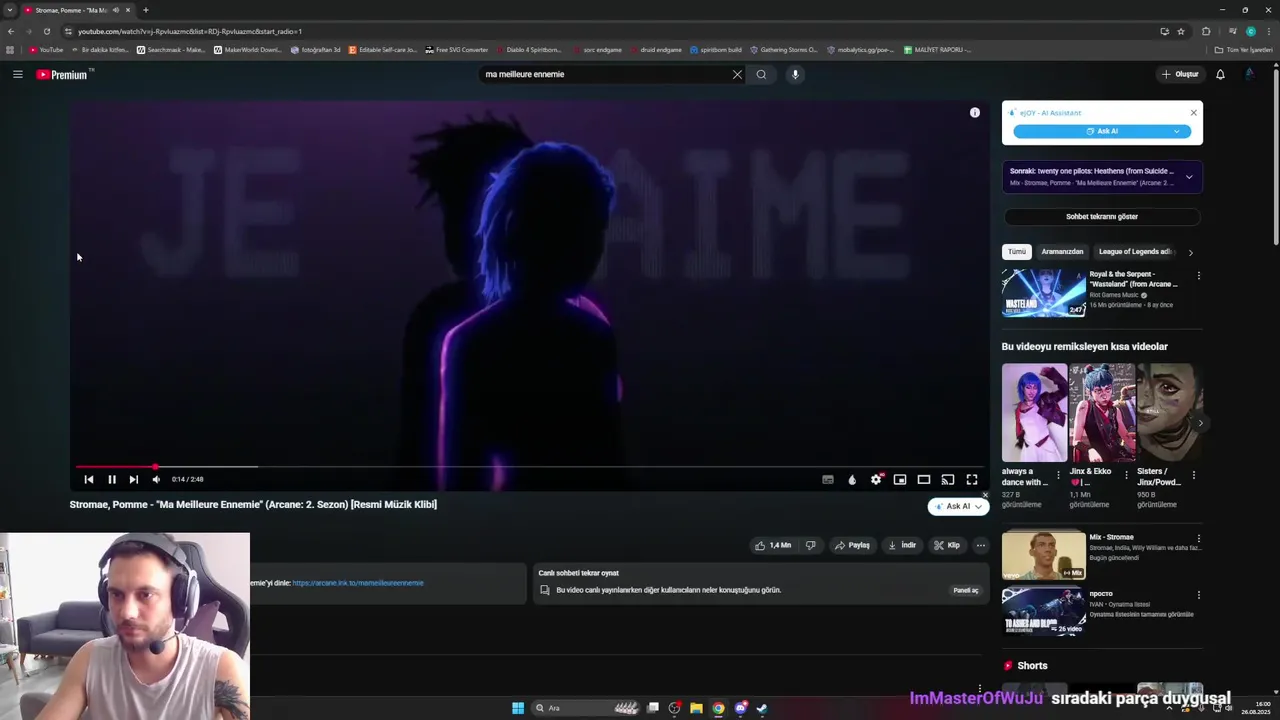
Task: Open the arcane.lnk.to description link
Action: pyautogui.click(x=358, y=583)
